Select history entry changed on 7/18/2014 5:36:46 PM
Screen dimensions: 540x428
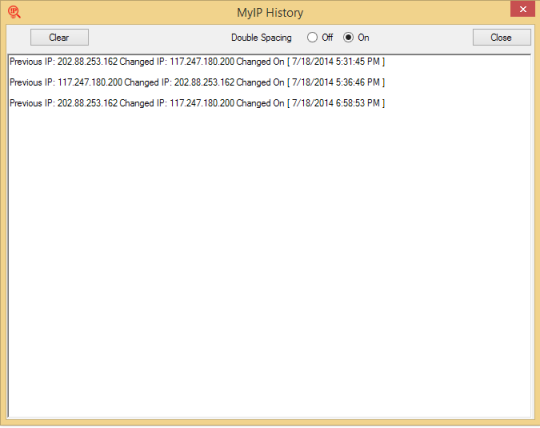[197, 82]
